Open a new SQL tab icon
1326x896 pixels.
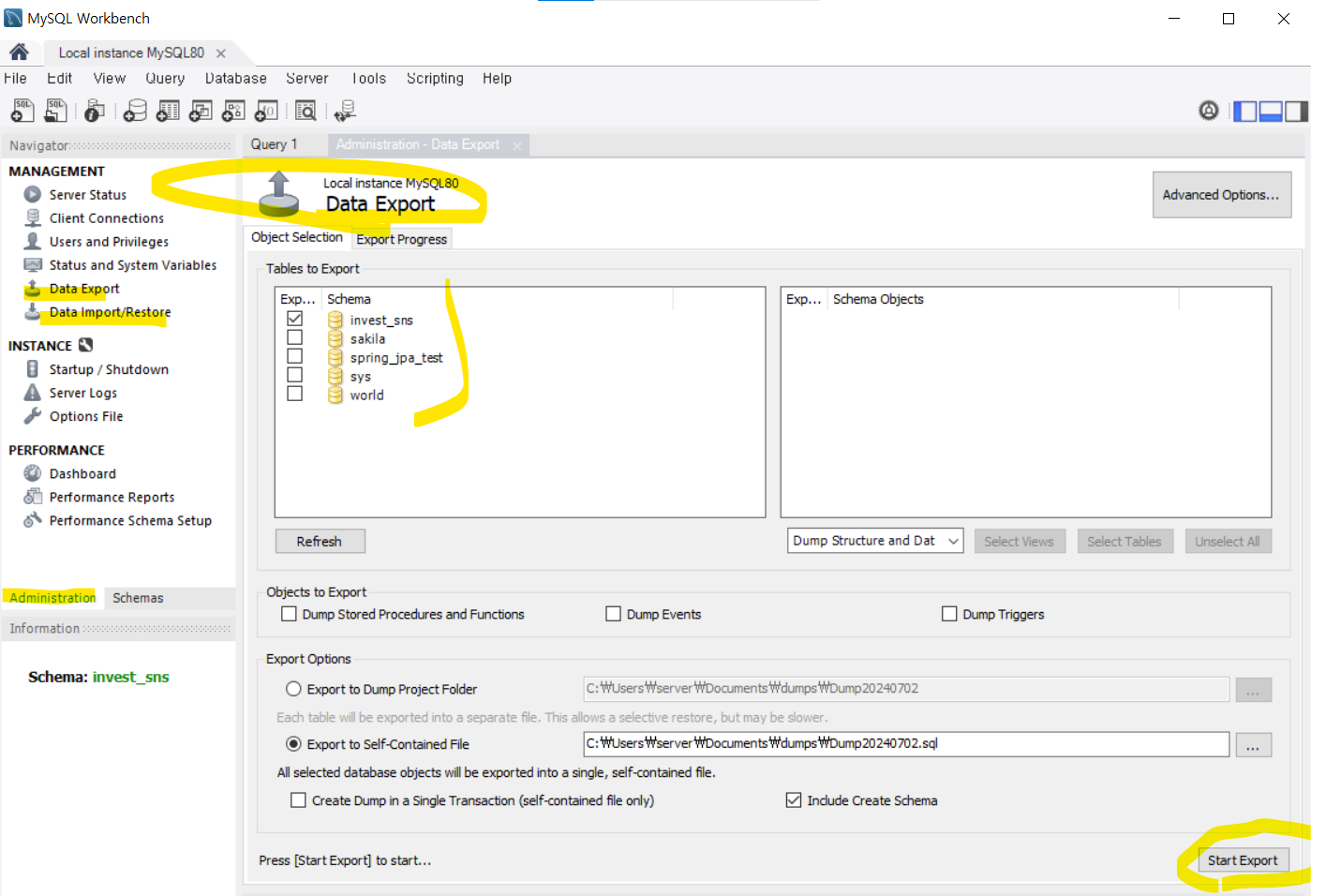point(22,111)
